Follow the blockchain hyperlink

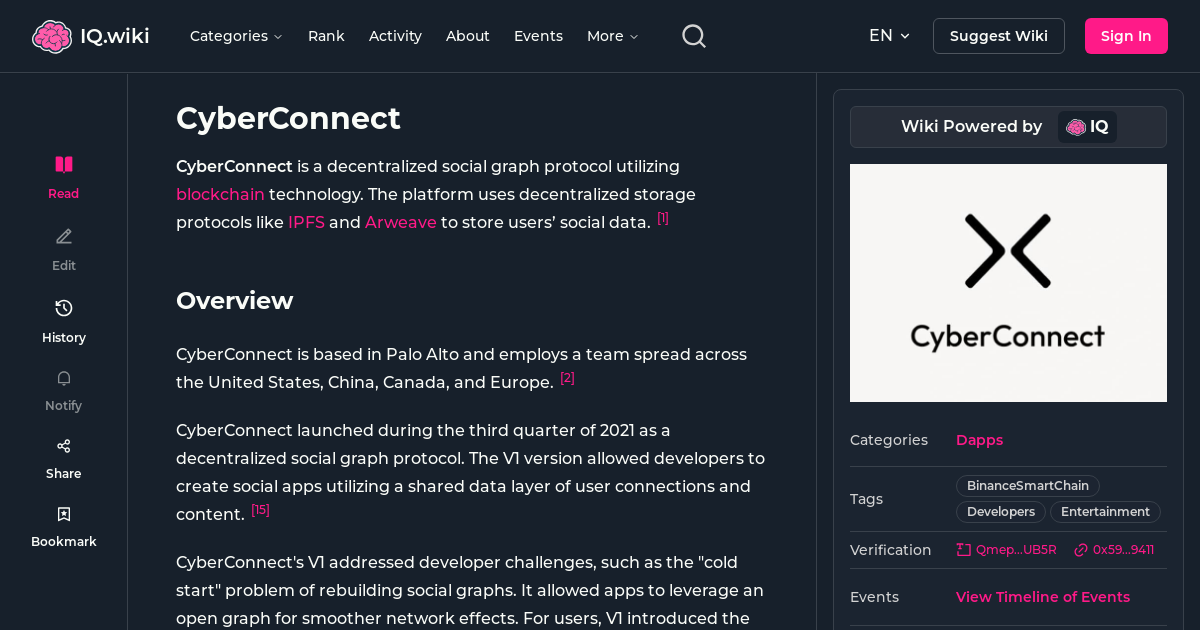click(x=220, y=194)
